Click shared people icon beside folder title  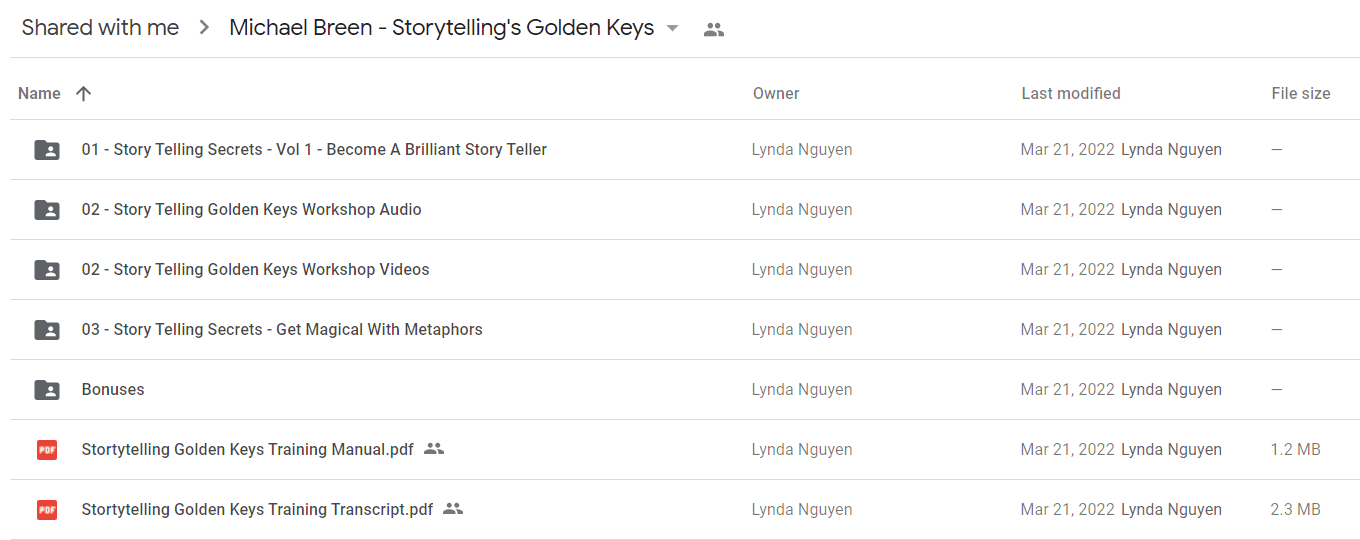coord(713,29)
